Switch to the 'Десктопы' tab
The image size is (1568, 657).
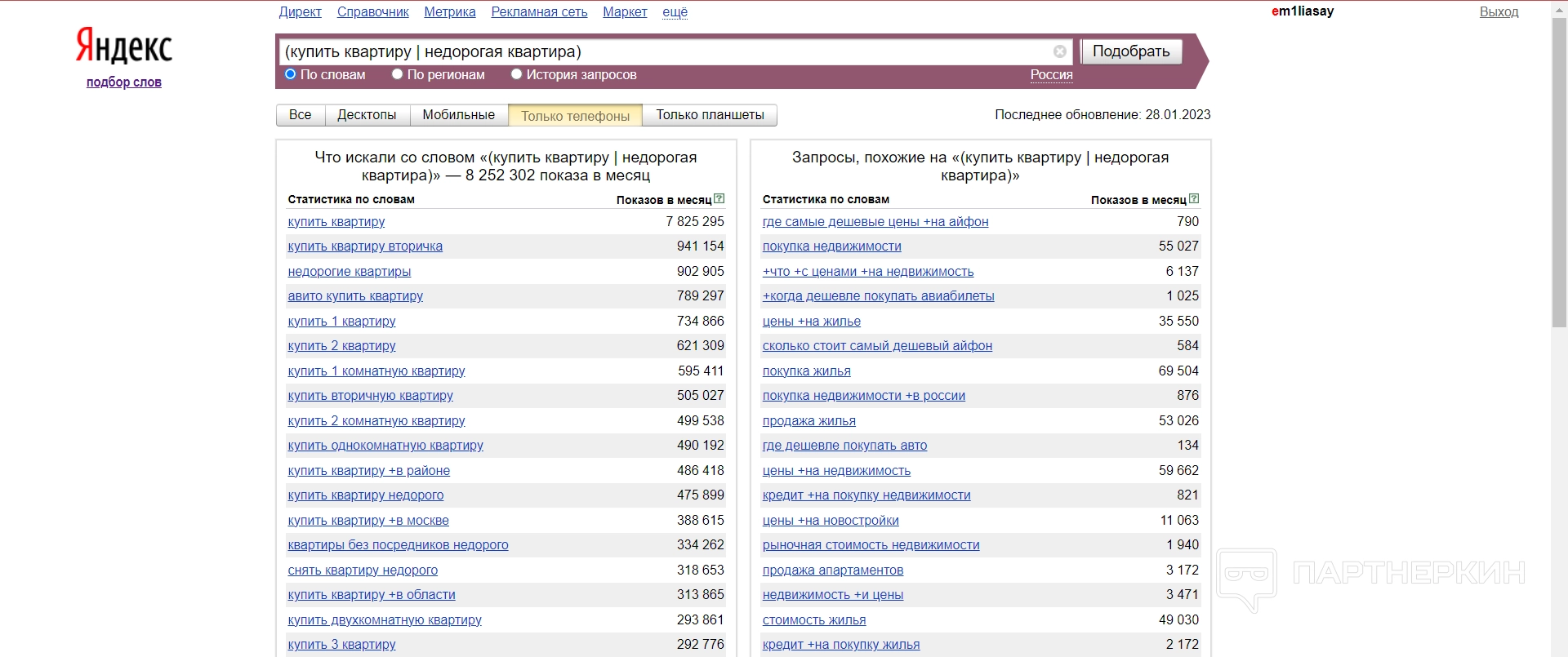pos(367,115)
